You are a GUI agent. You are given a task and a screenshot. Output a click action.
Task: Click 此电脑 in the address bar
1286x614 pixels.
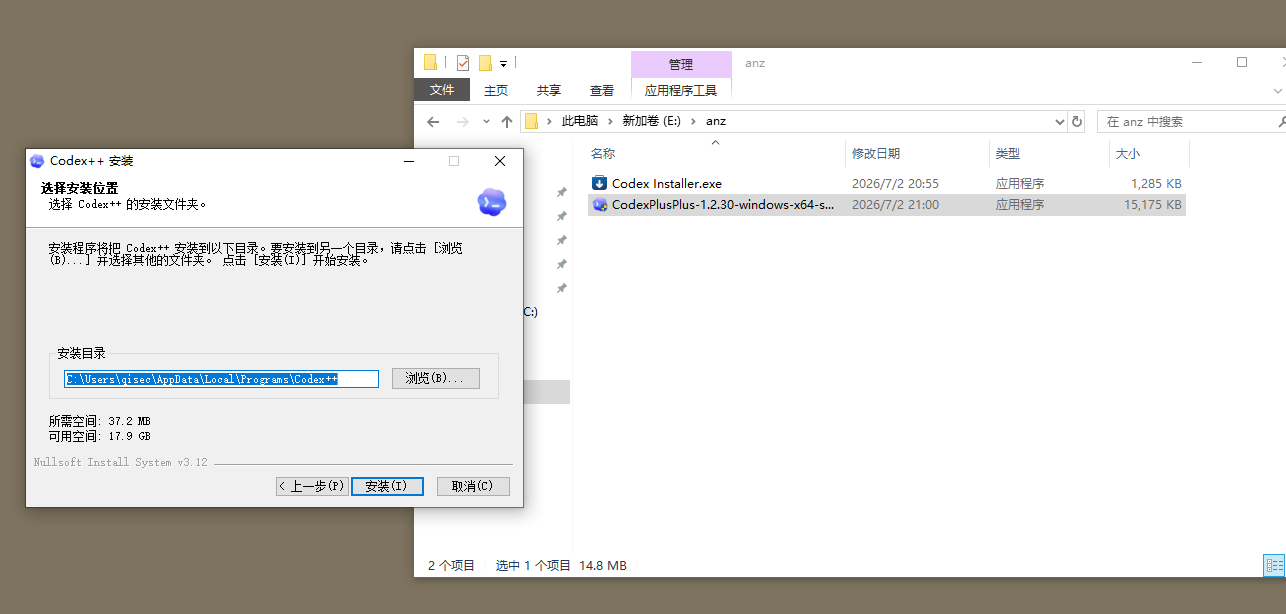580,121
